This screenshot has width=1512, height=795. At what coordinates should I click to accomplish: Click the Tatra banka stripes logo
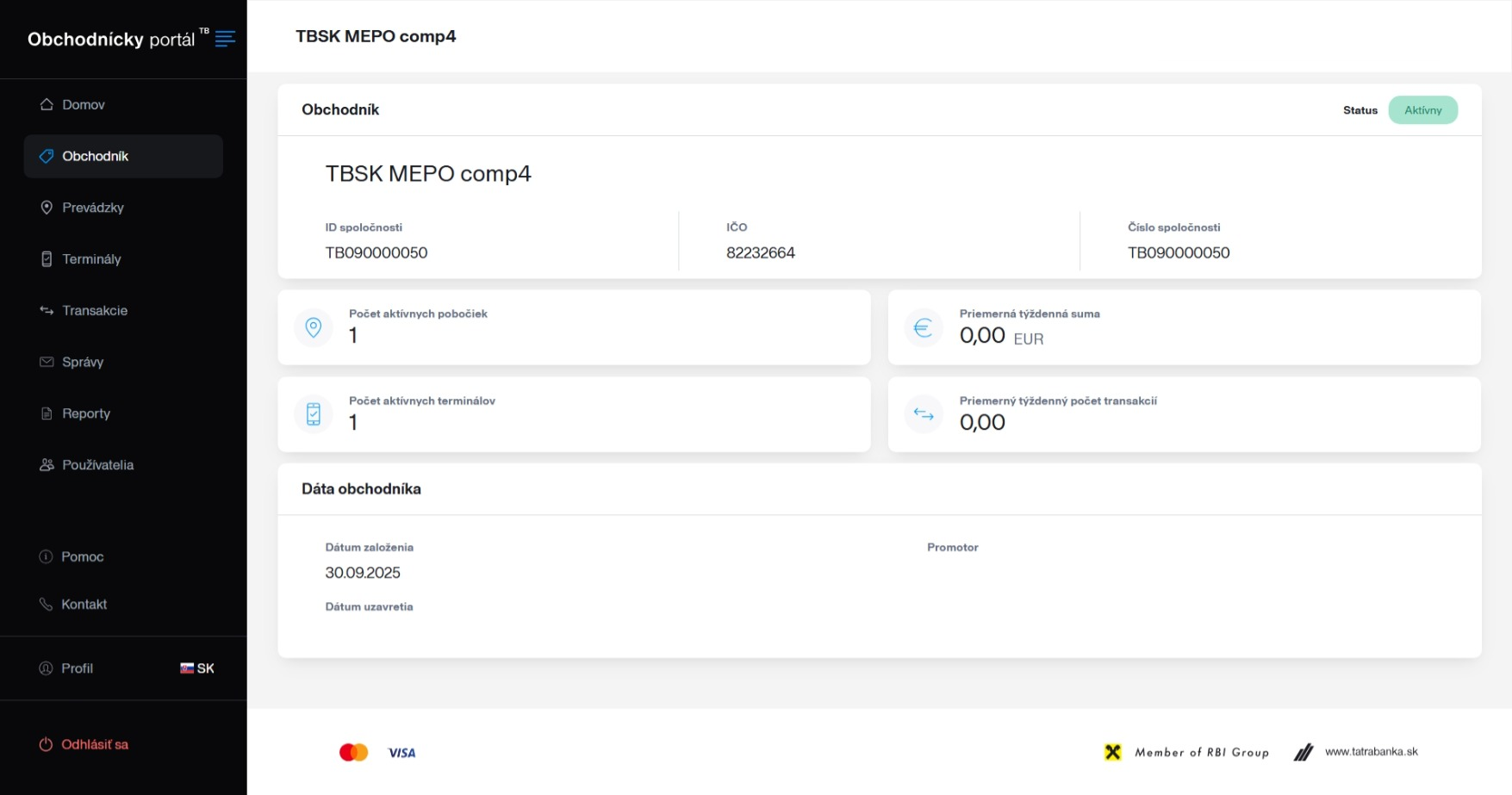tap(1304, 752)
